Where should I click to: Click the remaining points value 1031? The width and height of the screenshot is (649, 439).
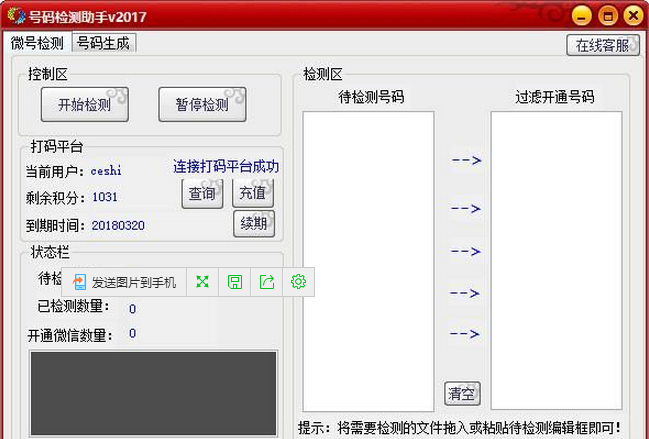105,197
